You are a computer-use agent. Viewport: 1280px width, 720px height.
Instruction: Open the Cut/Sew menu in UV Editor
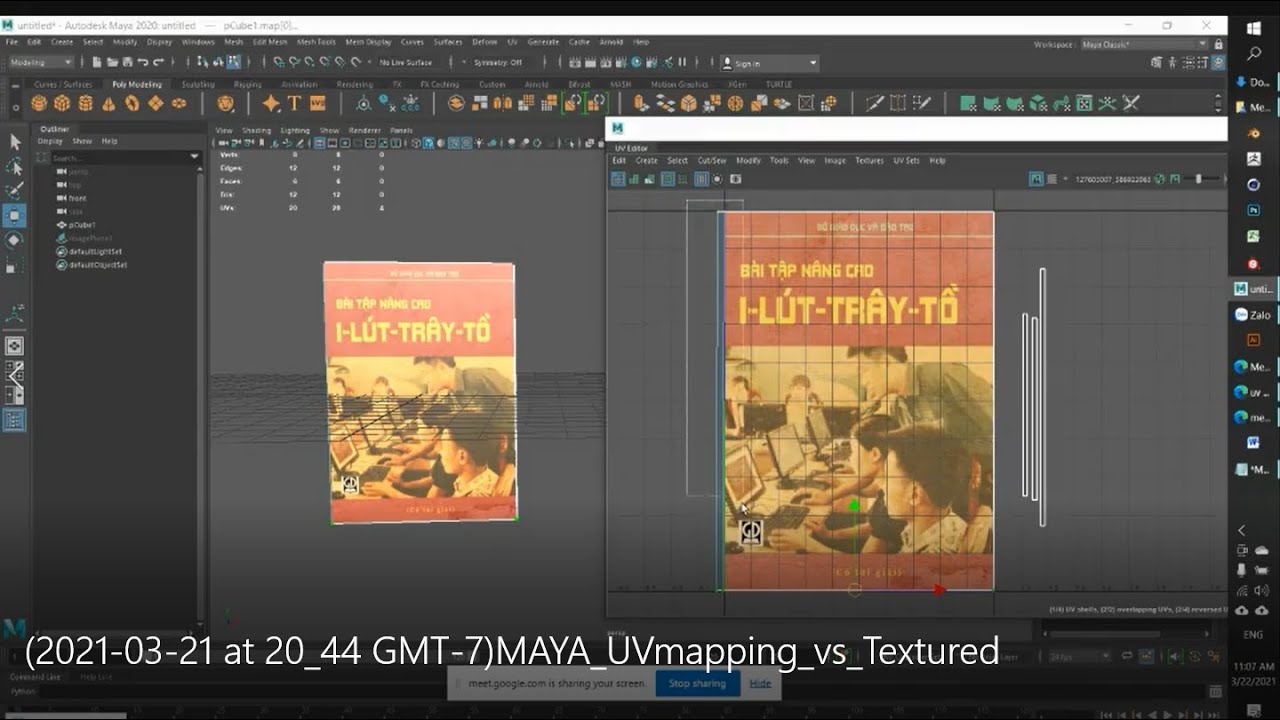click(x=712, y=161)
